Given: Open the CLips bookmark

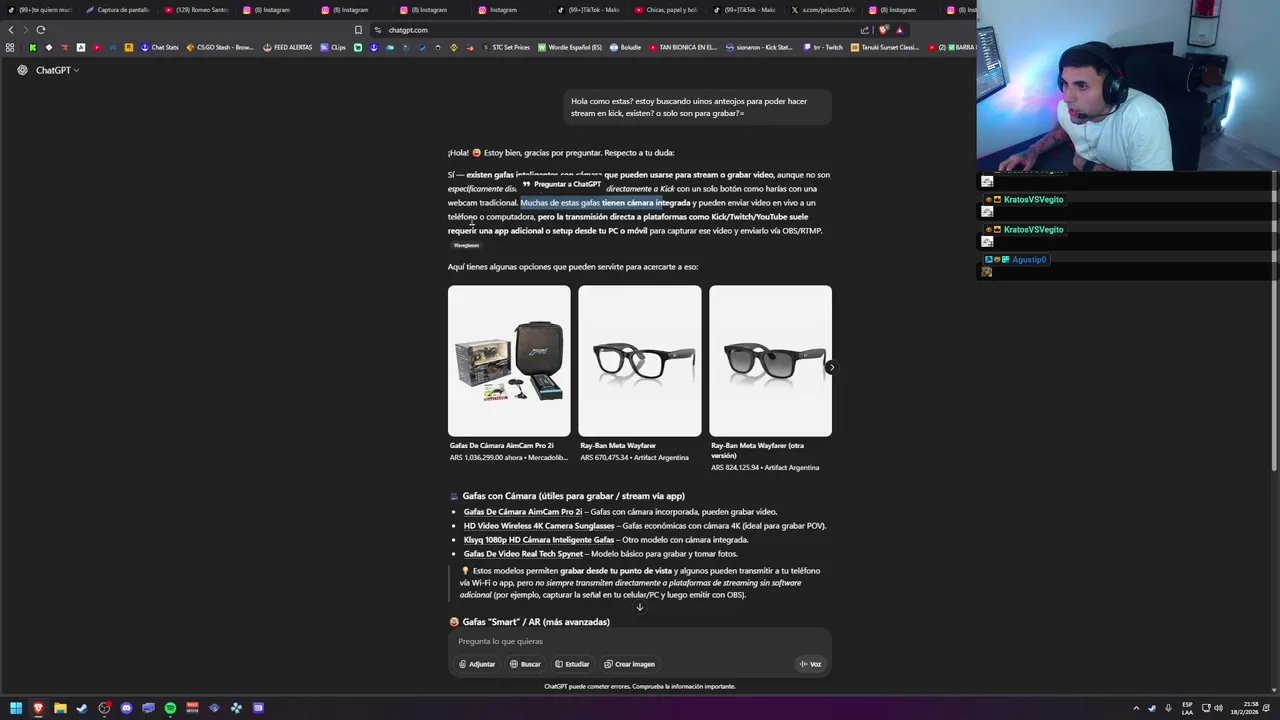Looking at the screenshot, I should point(334,47).
